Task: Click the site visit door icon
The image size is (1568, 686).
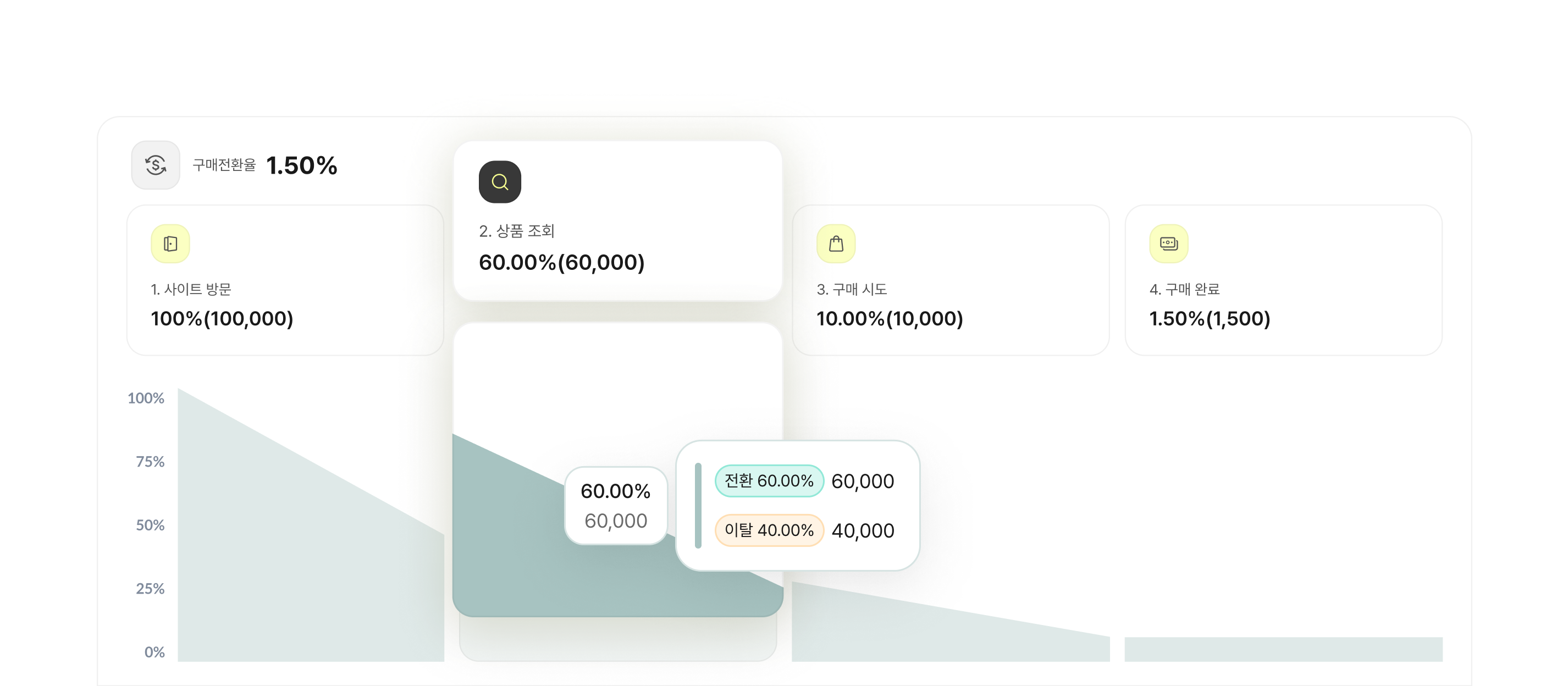Action: (x=170, y=244)
